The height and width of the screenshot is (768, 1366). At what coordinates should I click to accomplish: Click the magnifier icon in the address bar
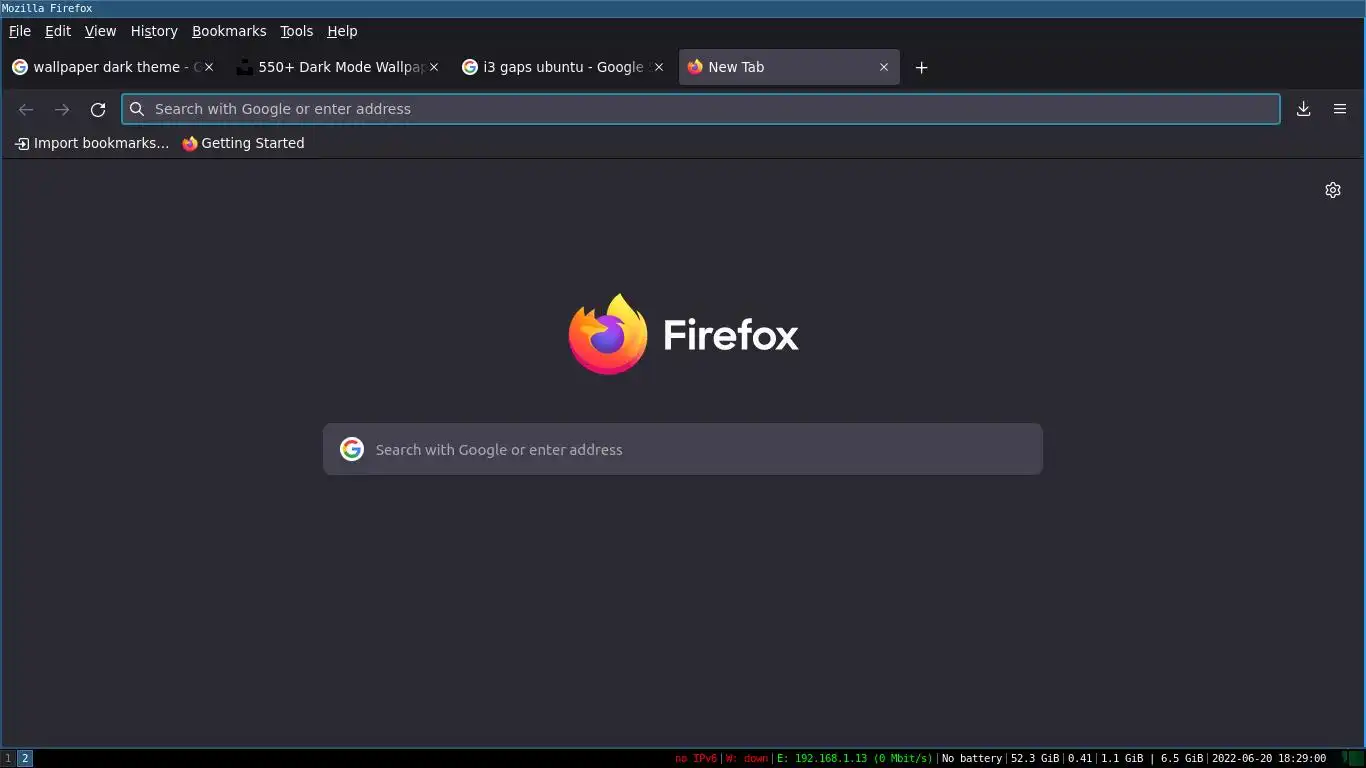tap(138, 109)
